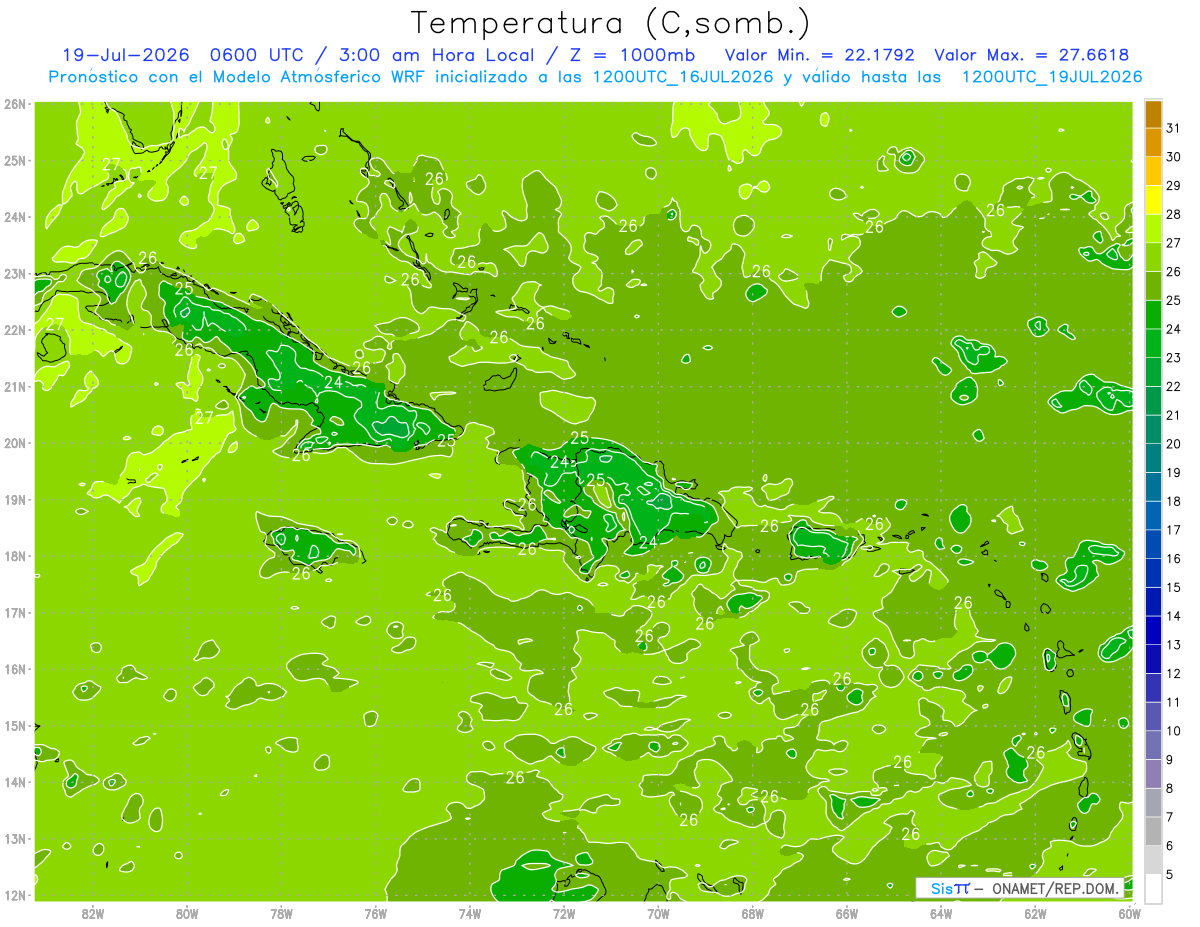Click the 26N latitude axis label

point(15,104)
